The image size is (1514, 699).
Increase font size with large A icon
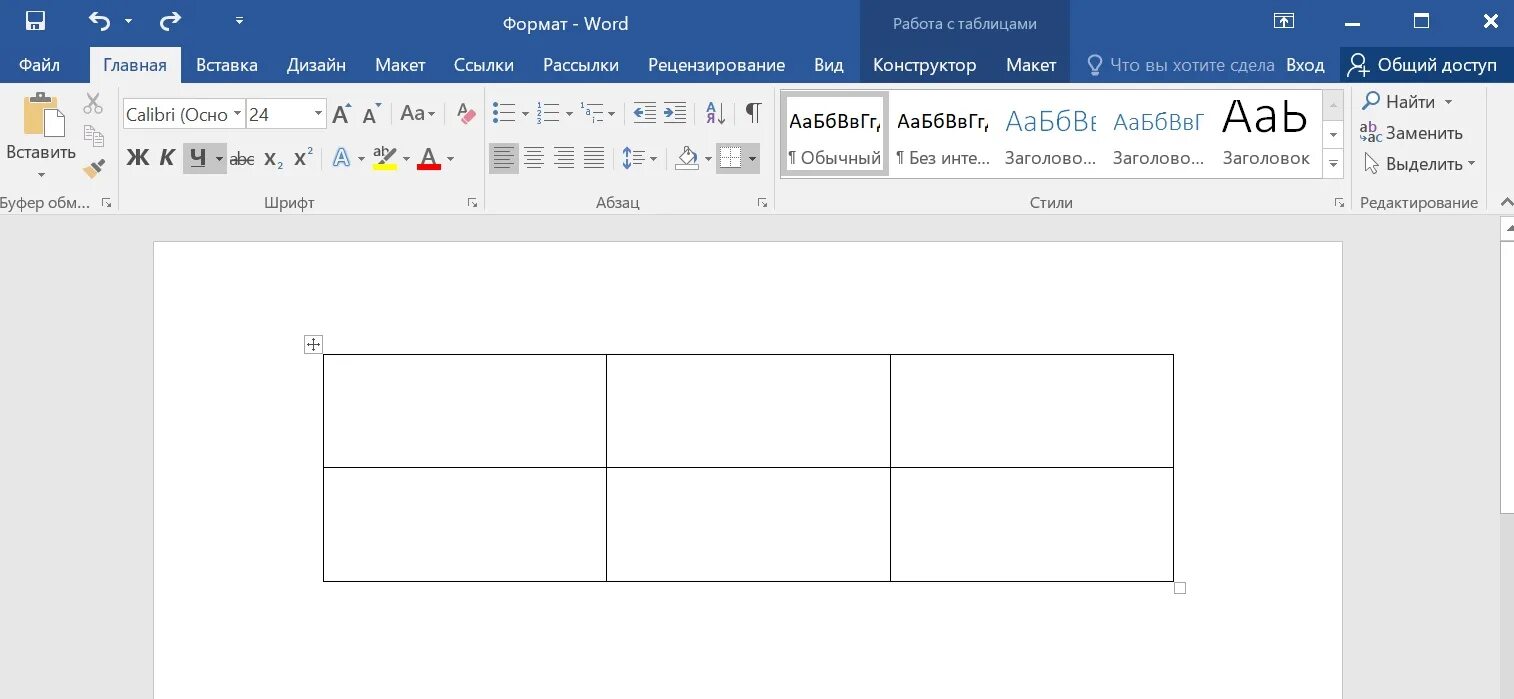click(341, 114)
